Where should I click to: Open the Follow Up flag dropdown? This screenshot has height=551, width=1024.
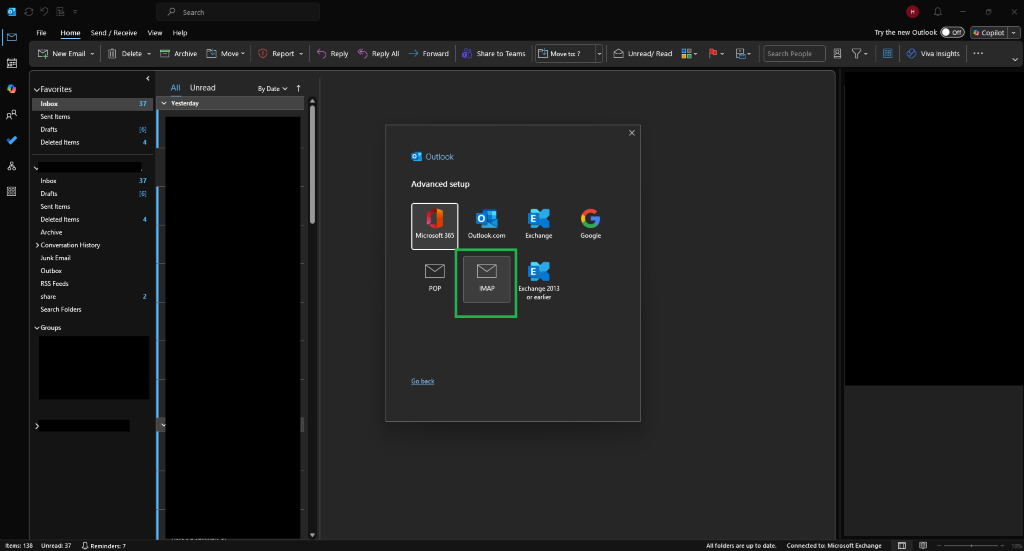click(x=716, y=54)
